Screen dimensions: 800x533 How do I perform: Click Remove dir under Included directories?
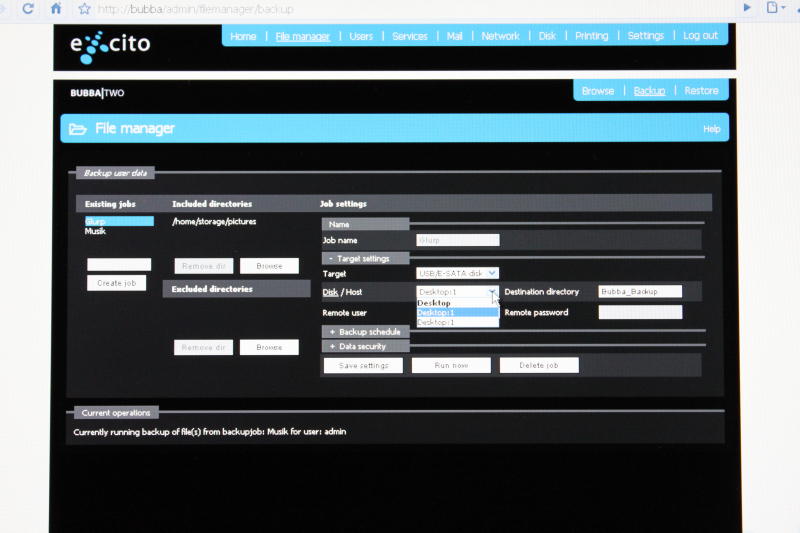pyautogui.click(x=204, y=266)
